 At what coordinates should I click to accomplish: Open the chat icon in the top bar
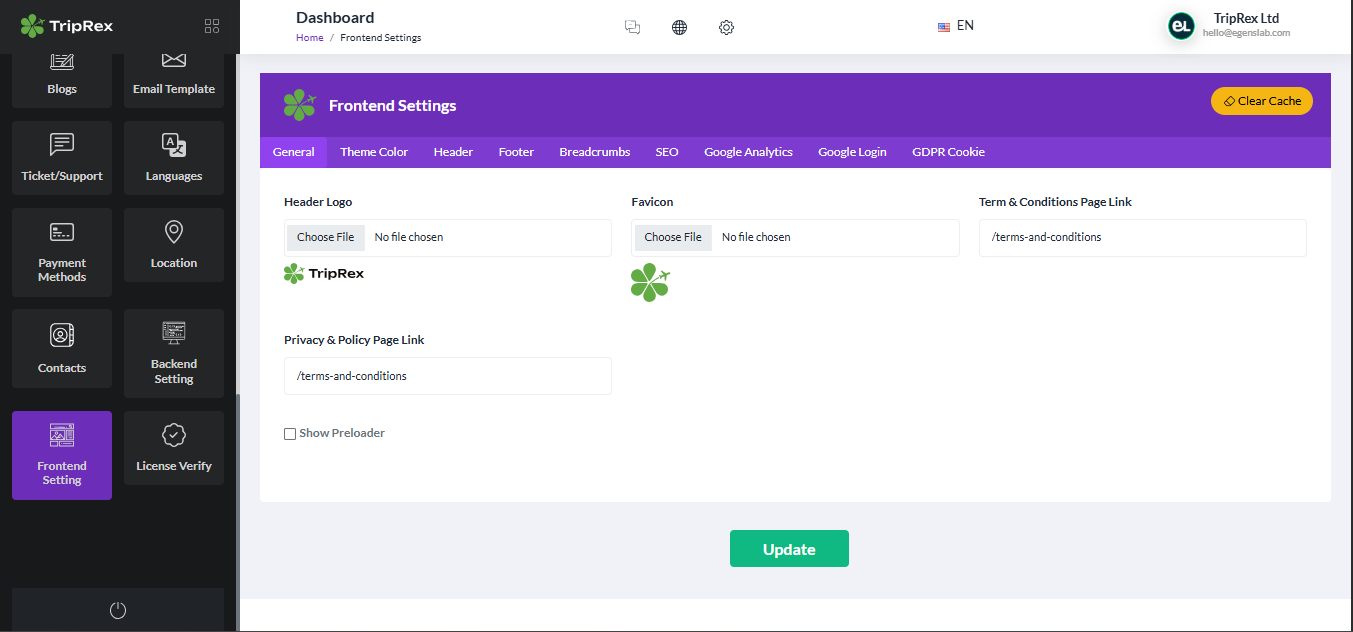(632, 27)
